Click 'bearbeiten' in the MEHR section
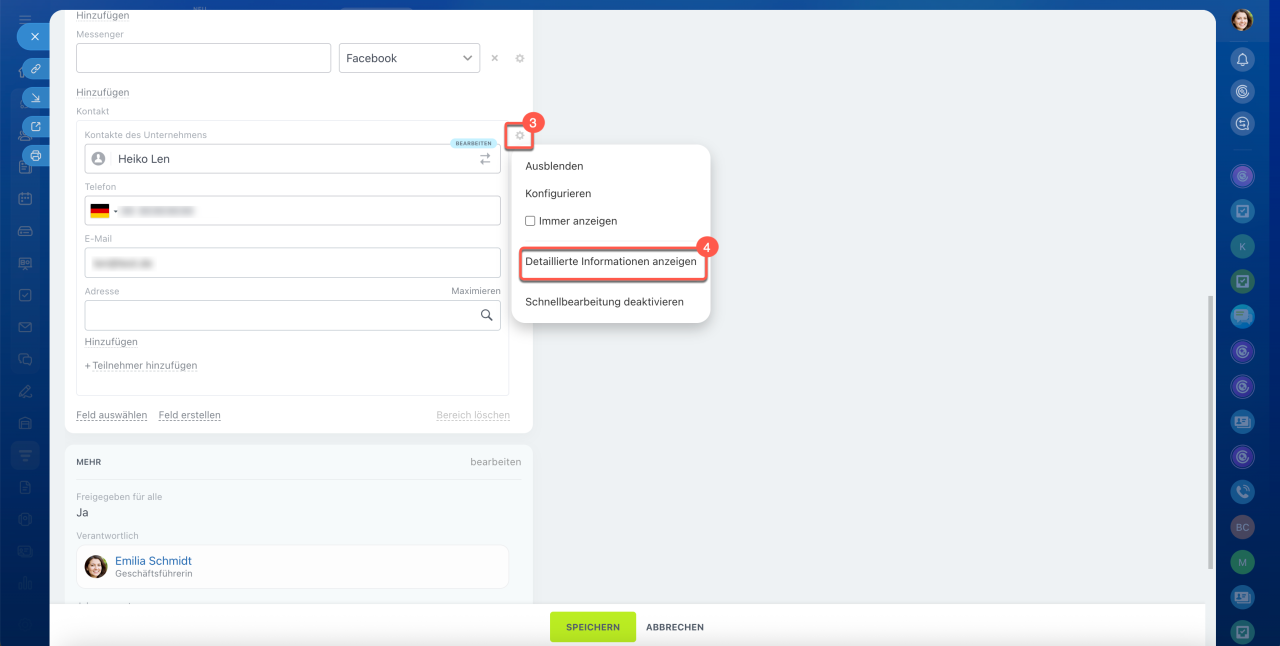1280x646 pixels. (496, 462)
